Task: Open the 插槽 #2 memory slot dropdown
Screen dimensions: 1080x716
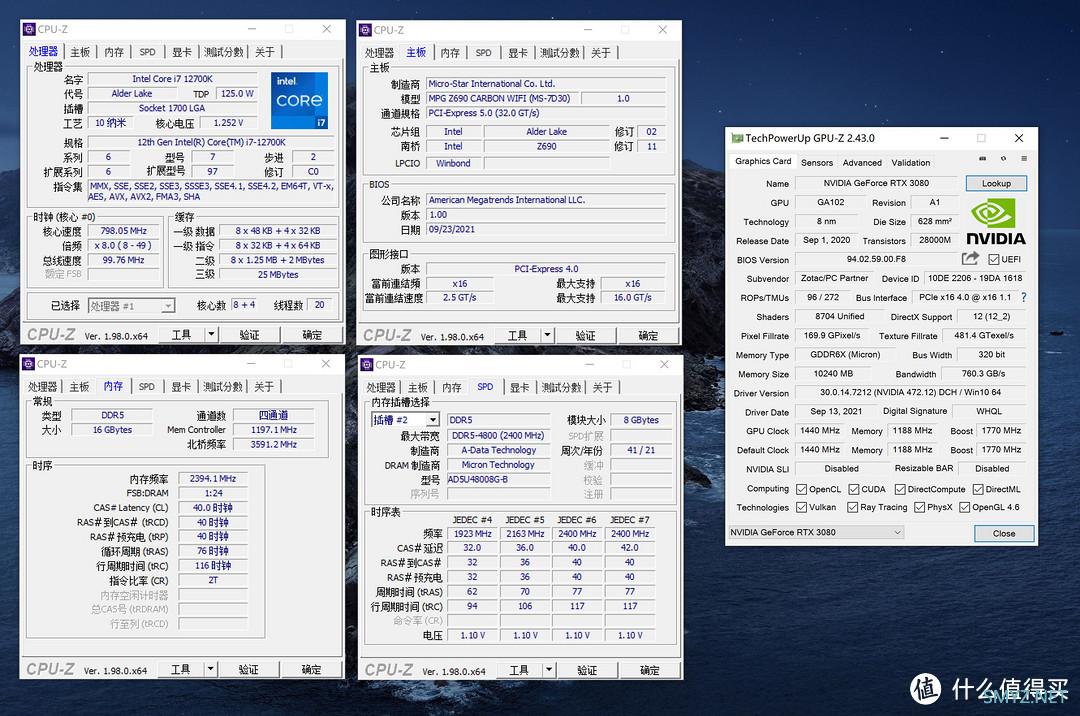Action: click(405, 420)
